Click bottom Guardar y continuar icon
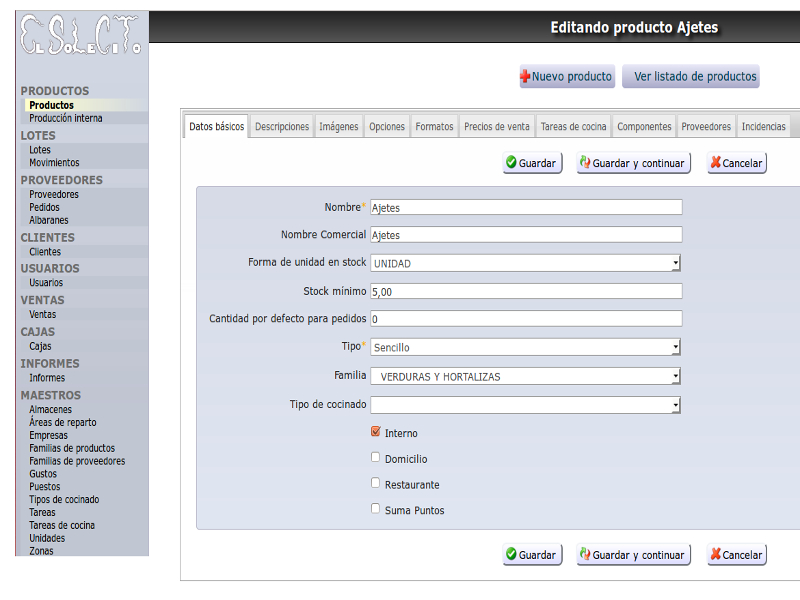 tap(585, 555)
